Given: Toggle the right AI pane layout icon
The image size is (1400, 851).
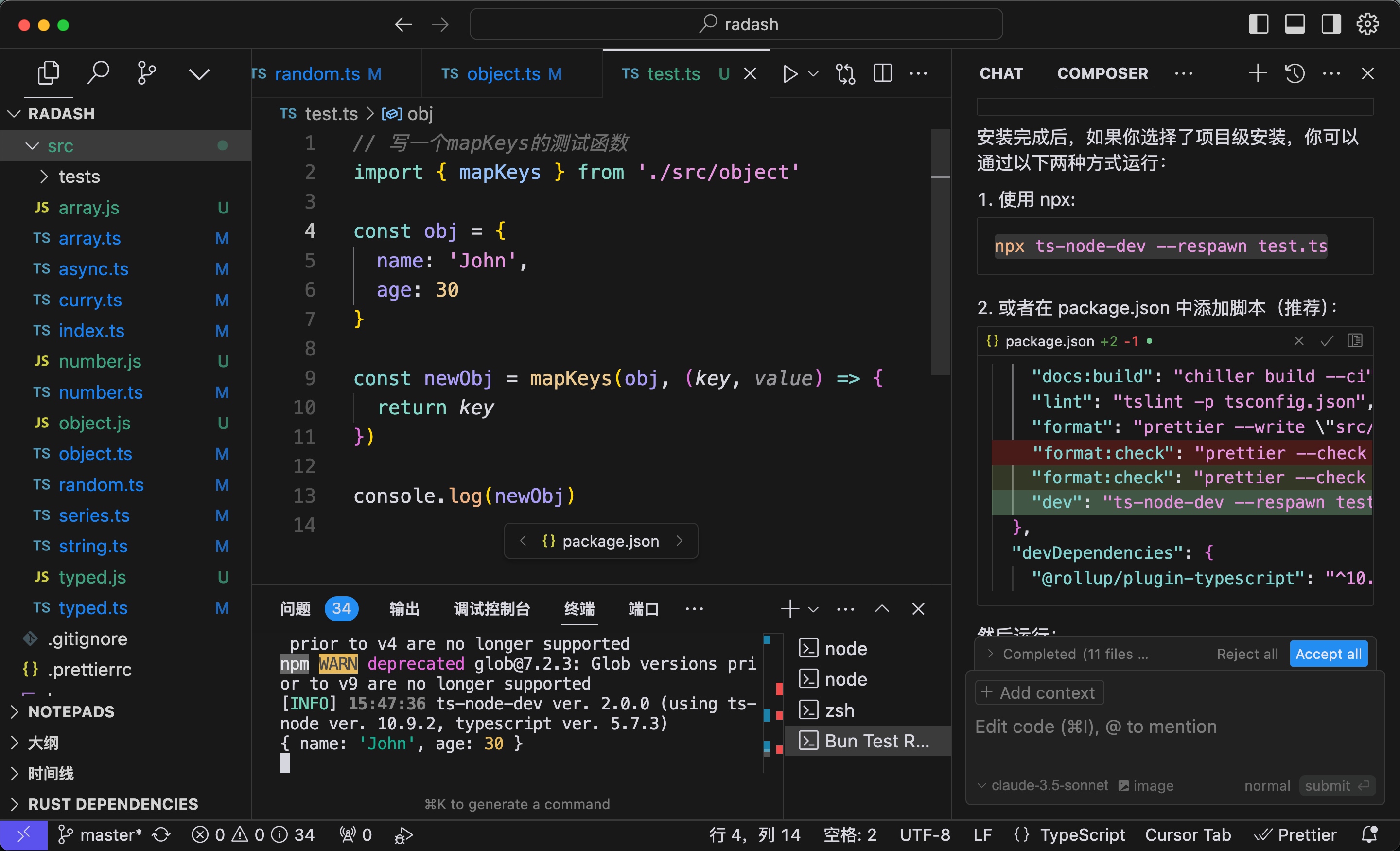Looking at the screenshot, I should [1330, 24].
